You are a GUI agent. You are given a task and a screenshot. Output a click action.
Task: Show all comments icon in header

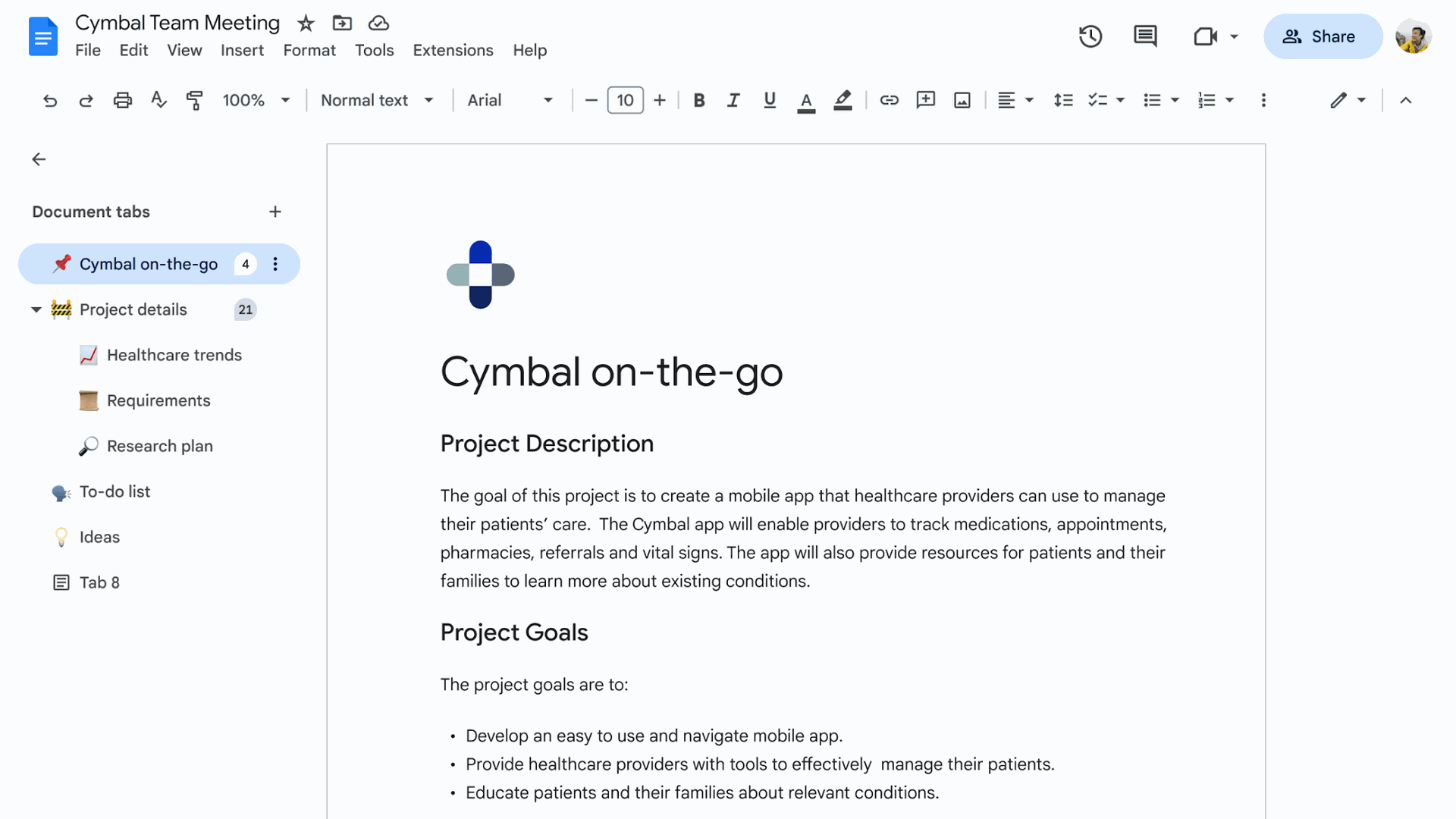click(x=1145, y=36)
